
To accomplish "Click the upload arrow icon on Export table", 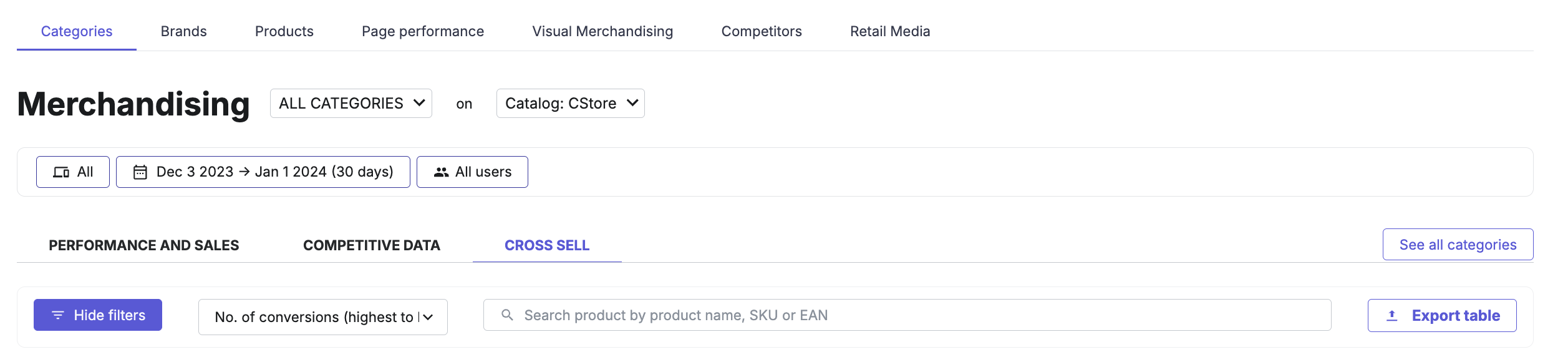I will 1391,316.
